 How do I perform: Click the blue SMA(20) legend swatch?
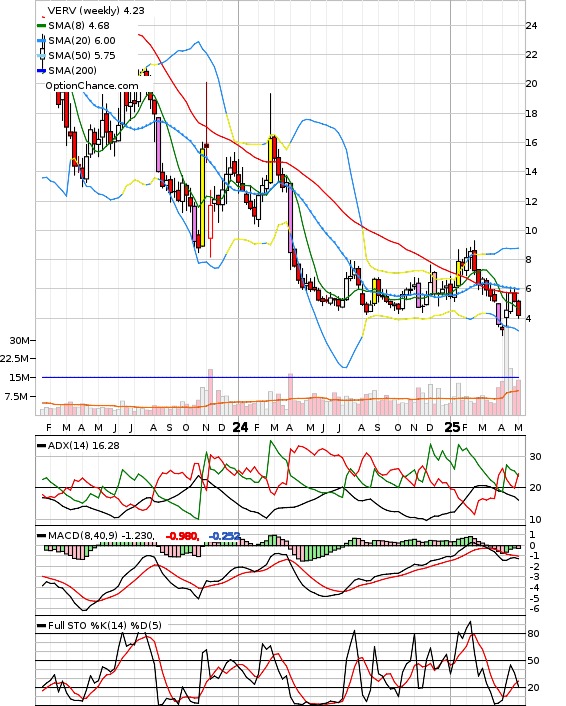pyautogui.click(x=41, y=41)
